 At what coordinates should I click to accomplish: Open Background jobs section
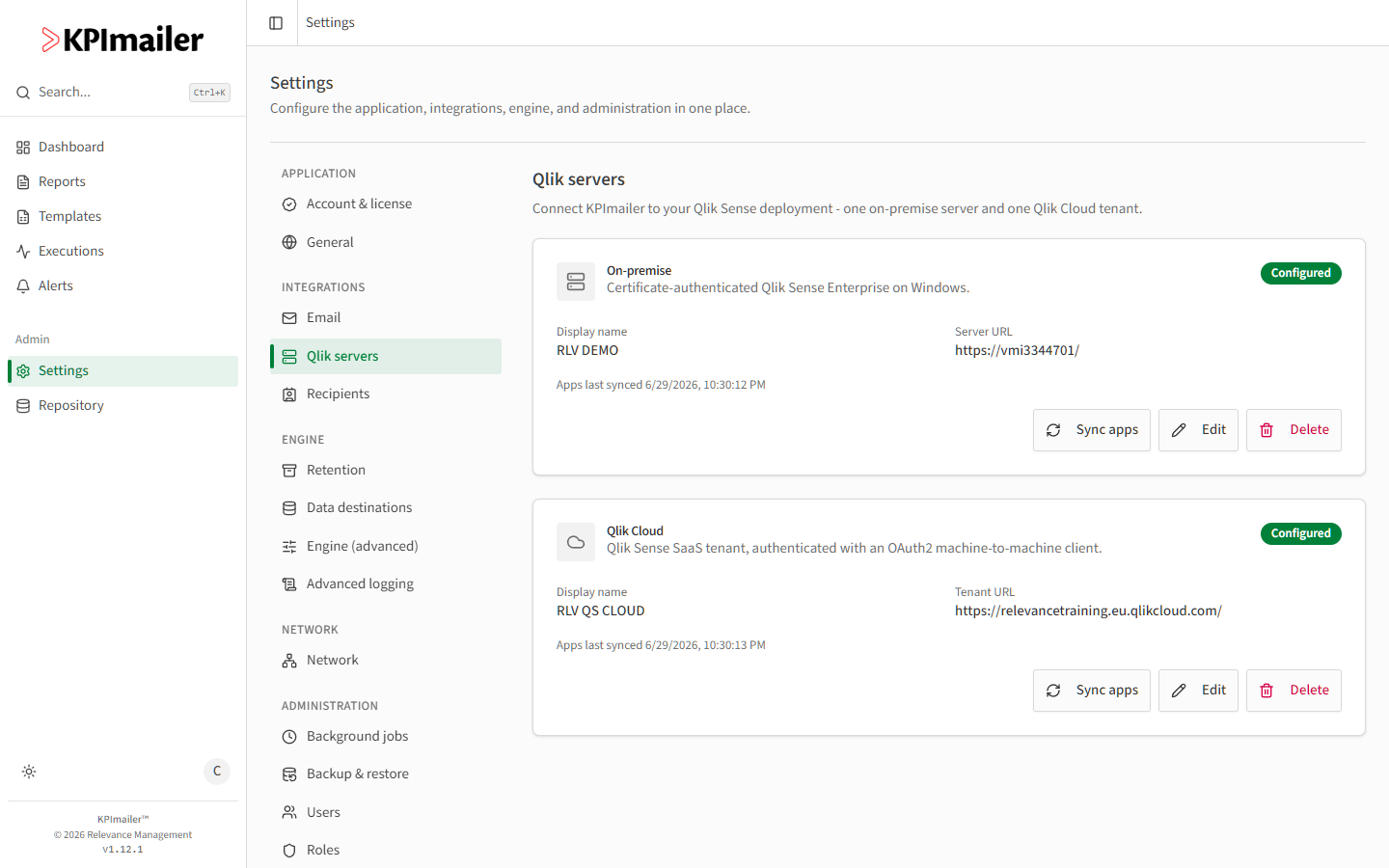[x=386, y=737]
